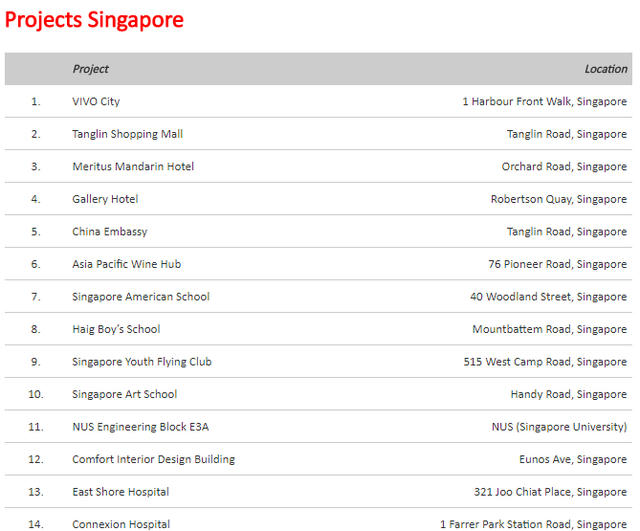640x531 pixels.
Task: Select the East Shore Hospital project
Action: click(x=120, y=492)
